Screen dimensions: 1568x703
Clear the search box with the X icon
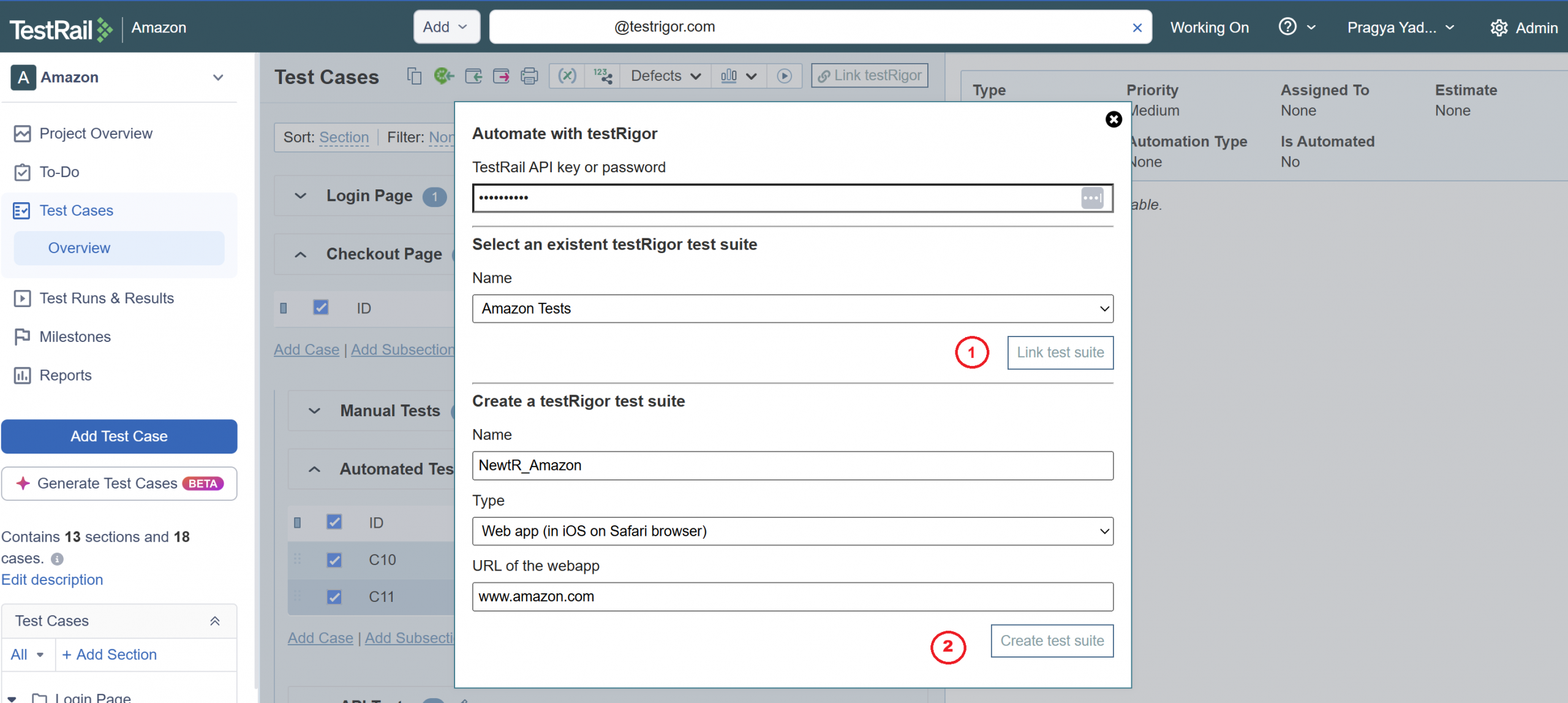pos(1137,28)
